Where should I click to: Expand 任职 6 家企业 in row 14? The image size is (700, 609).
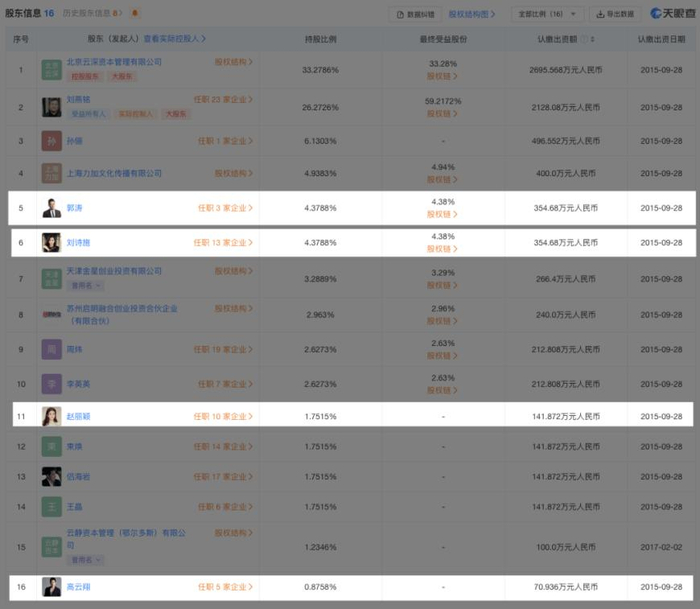225,507
